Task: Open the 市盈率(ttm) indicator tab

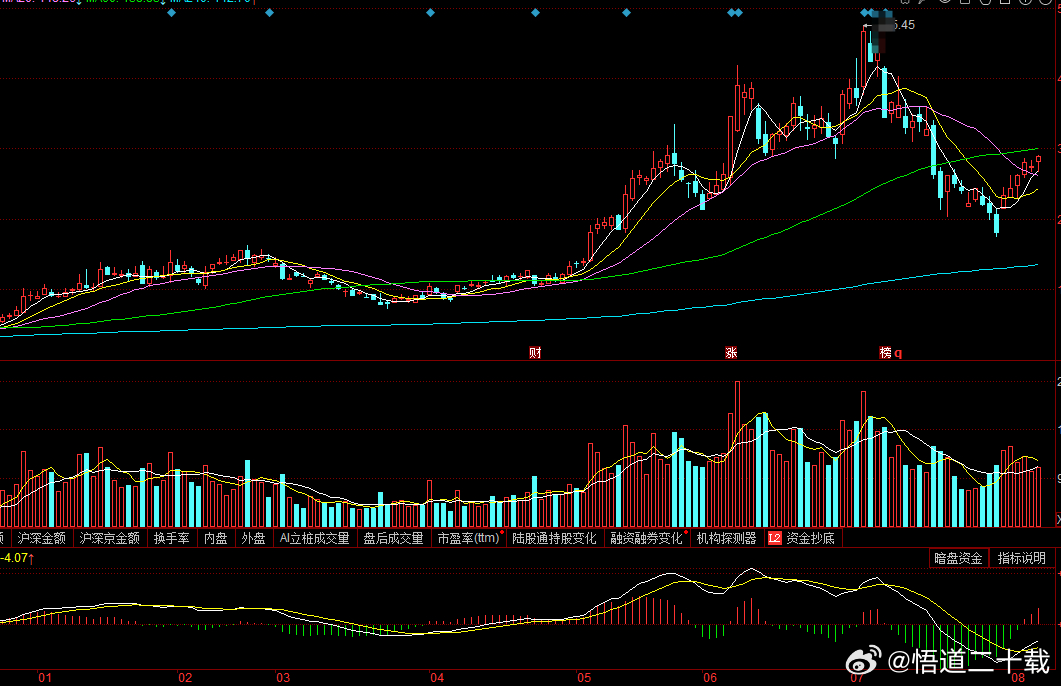Action: [x=468, y=538]
